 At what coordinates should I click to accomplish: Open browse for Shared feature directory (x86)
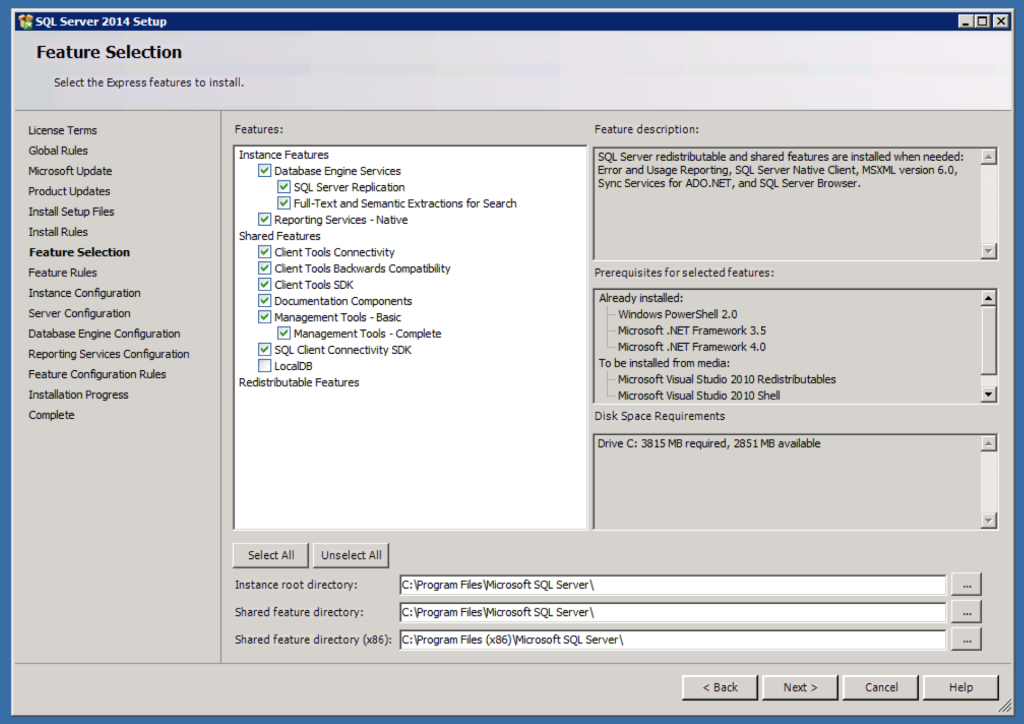(966, 639)
